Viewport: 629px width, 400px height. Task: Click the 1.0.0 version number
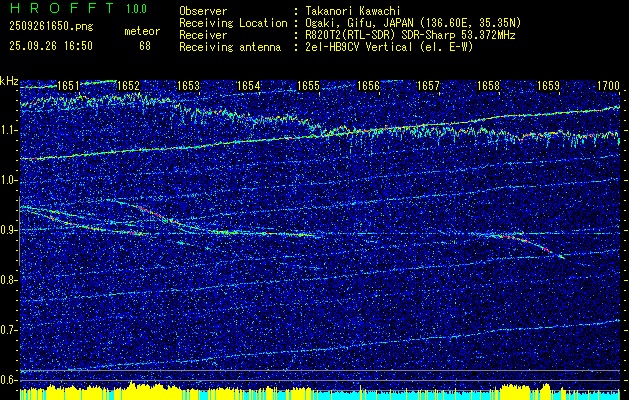(x=135, y=9)
